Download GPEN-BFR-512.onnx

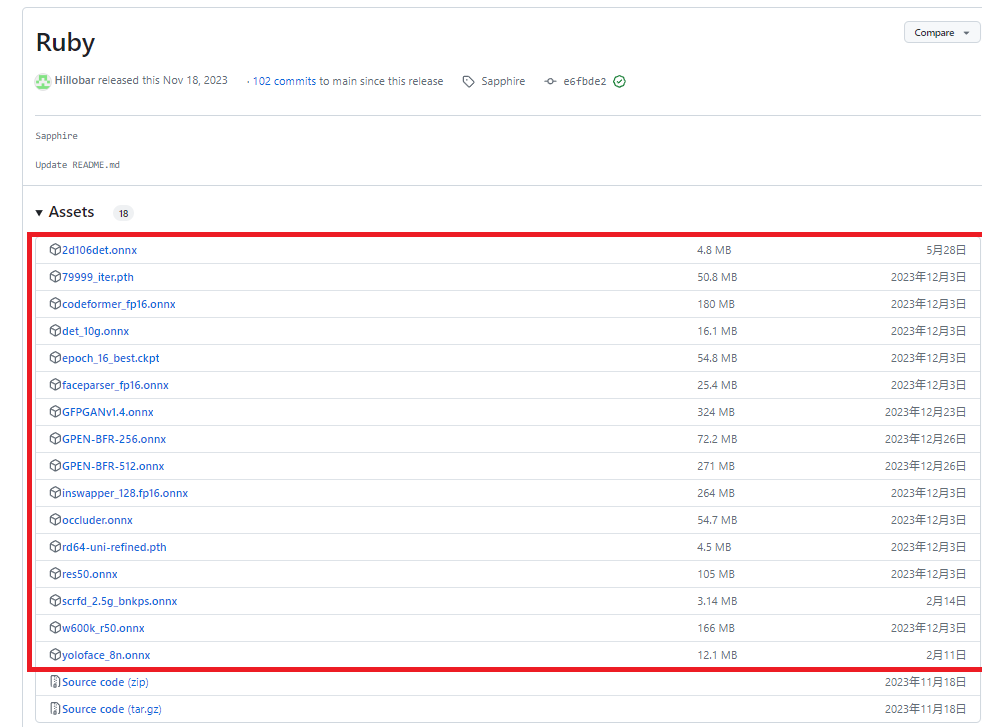[x=113, y=465]
